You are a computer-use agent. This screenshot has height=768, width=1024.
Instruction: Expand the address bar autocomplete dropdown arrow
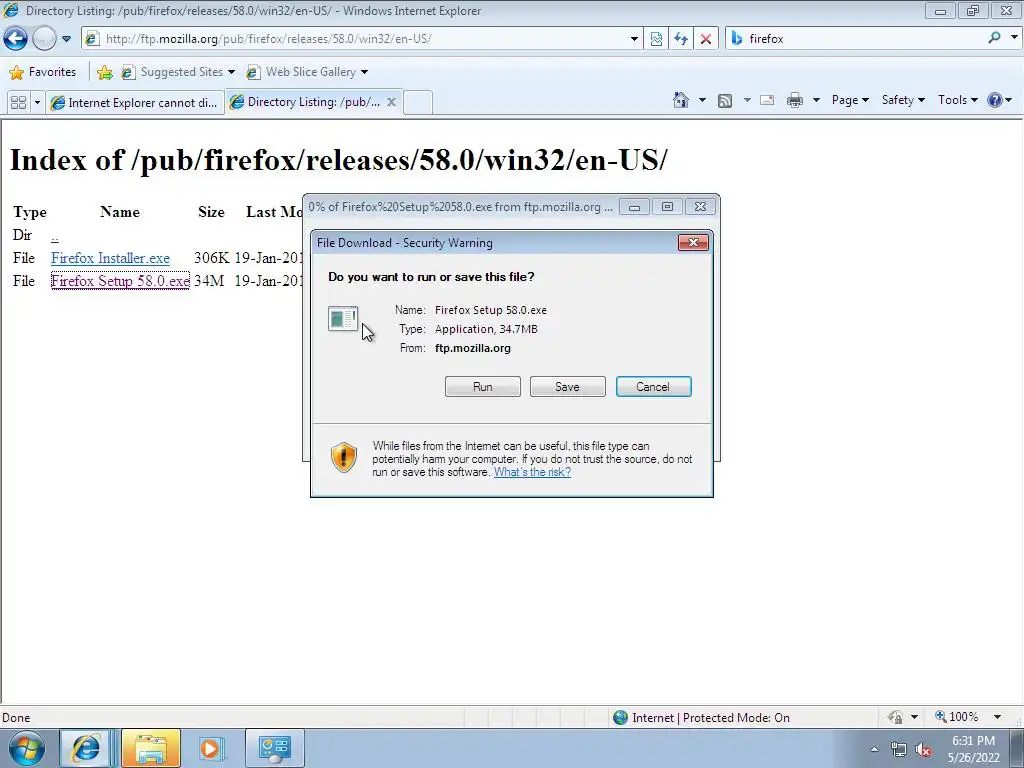click(x=633, y=39)
